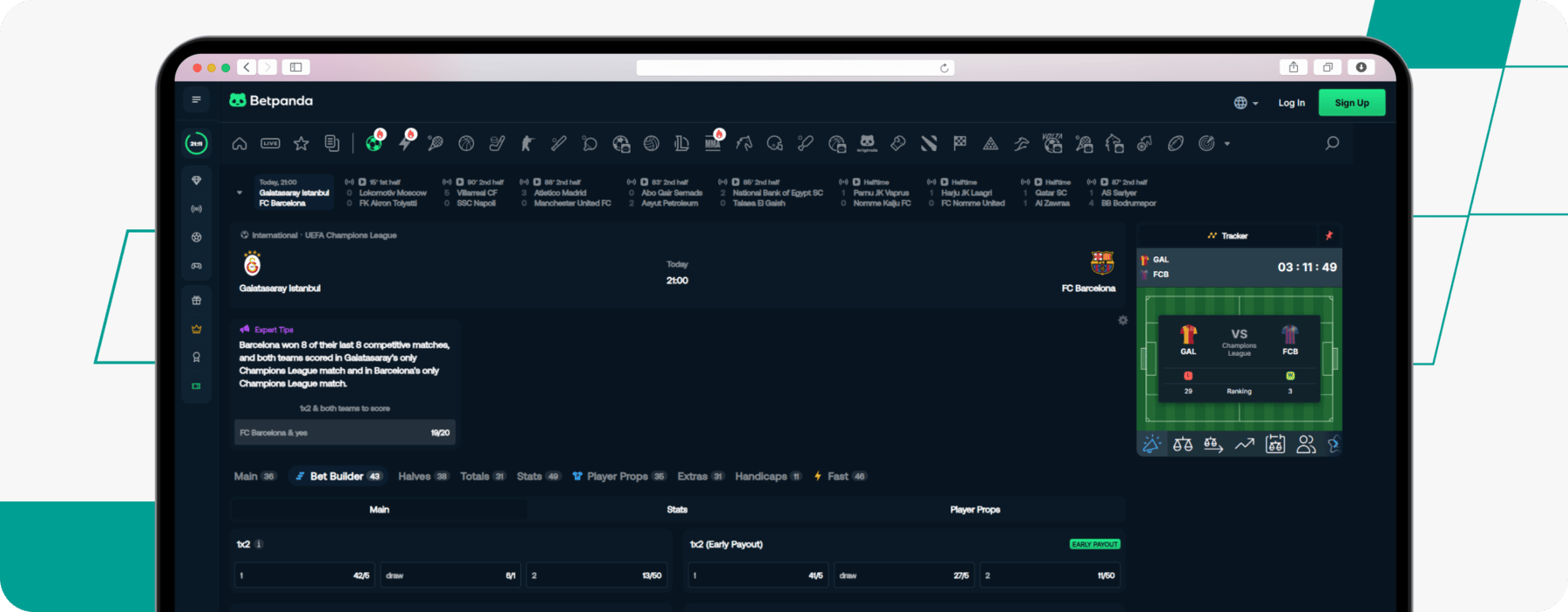Open the diamond icon in left sidebar
Image resolution: width=1568 pixels, height=612 pixels.
[196, 180]
